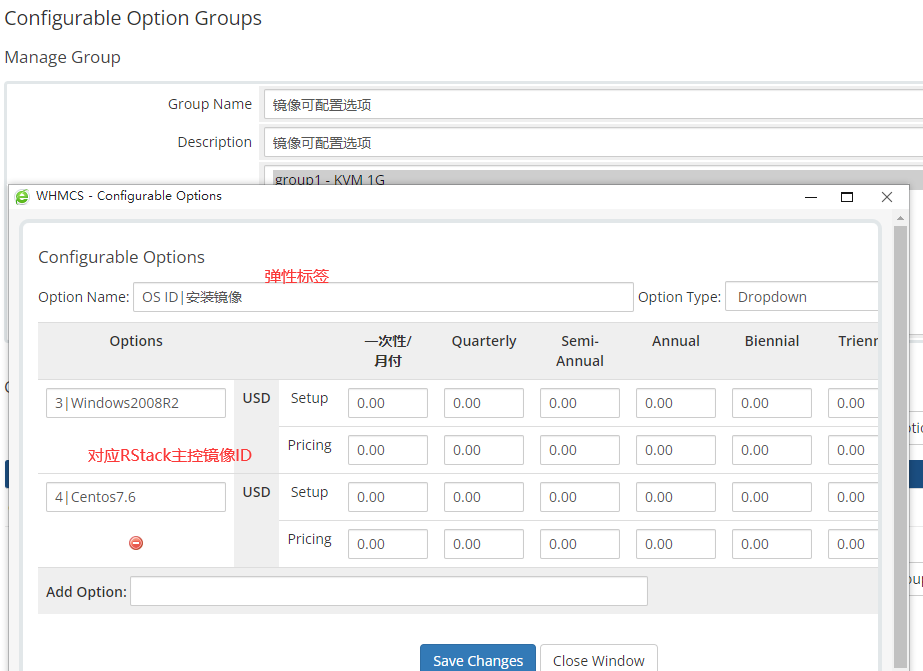Click Centos7.6 Setup Semi-Annual field
Viewport: 923px width, 671px height.
pyautogui.click(x=580, y=497)
